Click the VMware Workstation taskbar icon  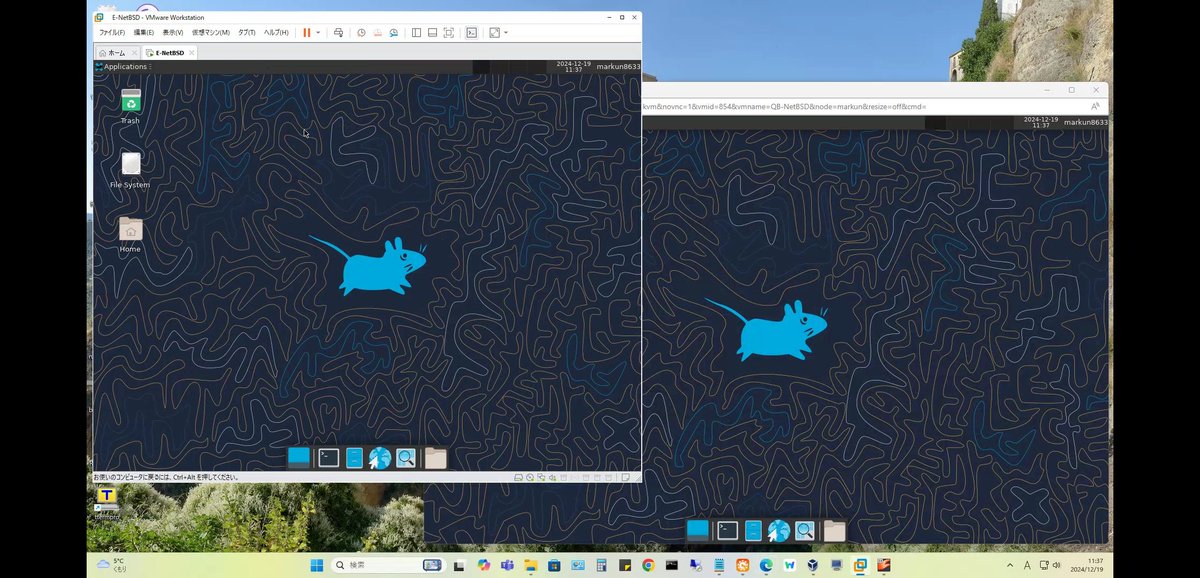coord(860,565)
